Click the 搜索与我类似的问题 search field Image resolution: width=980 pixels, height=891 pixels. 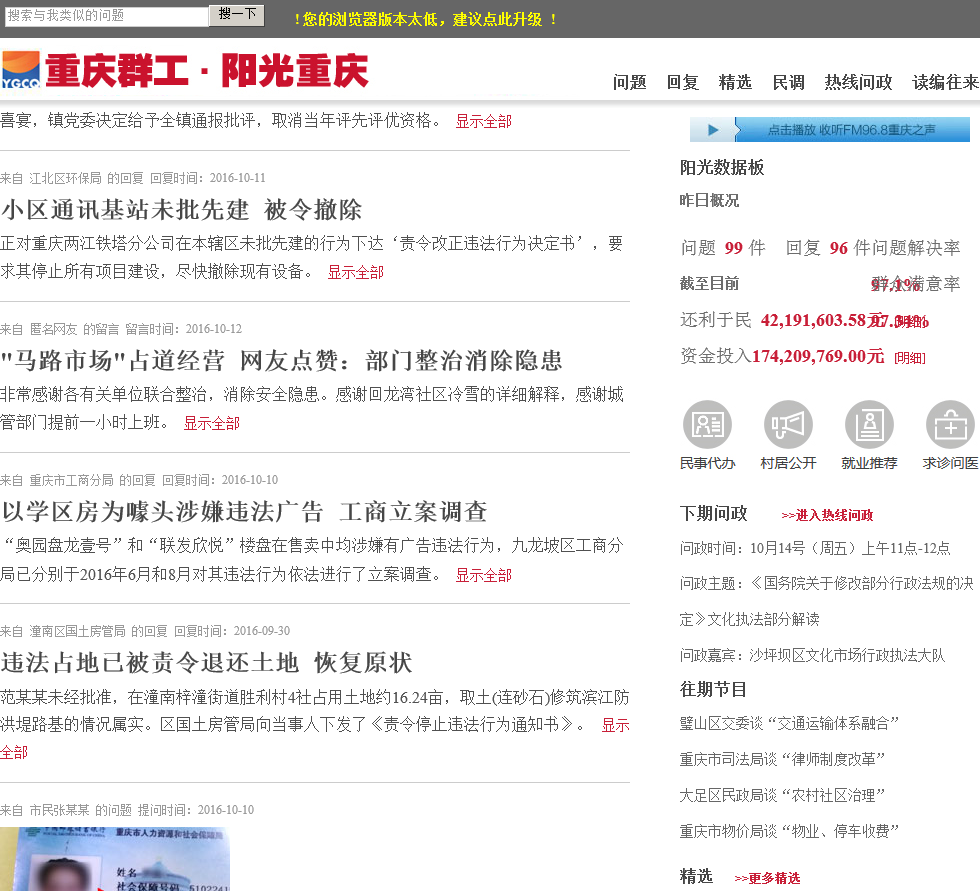(x=106, y=16)
